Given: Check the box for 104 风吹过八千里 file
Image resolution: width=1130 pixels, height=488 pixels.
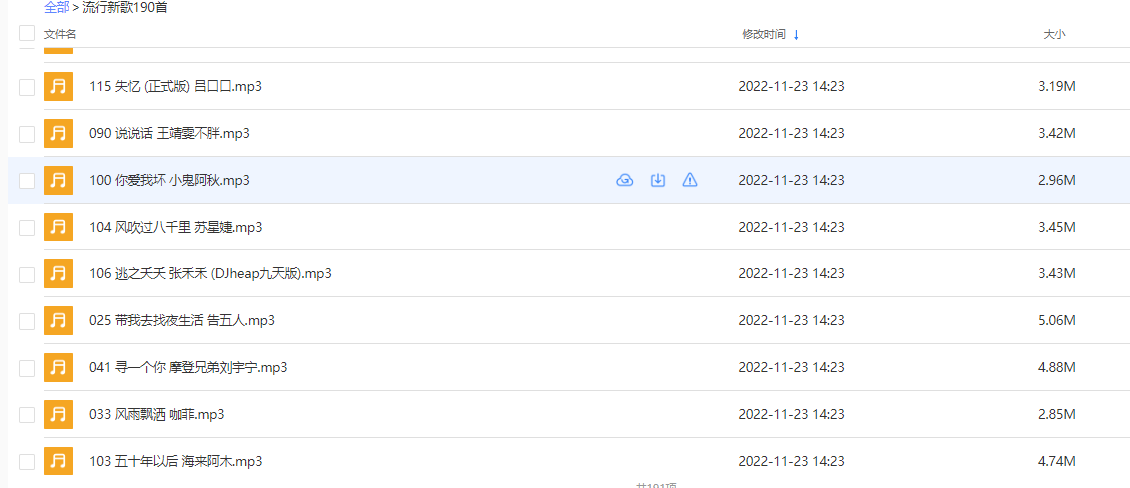Looking at the screenshot, I should (x=27, y=228).
